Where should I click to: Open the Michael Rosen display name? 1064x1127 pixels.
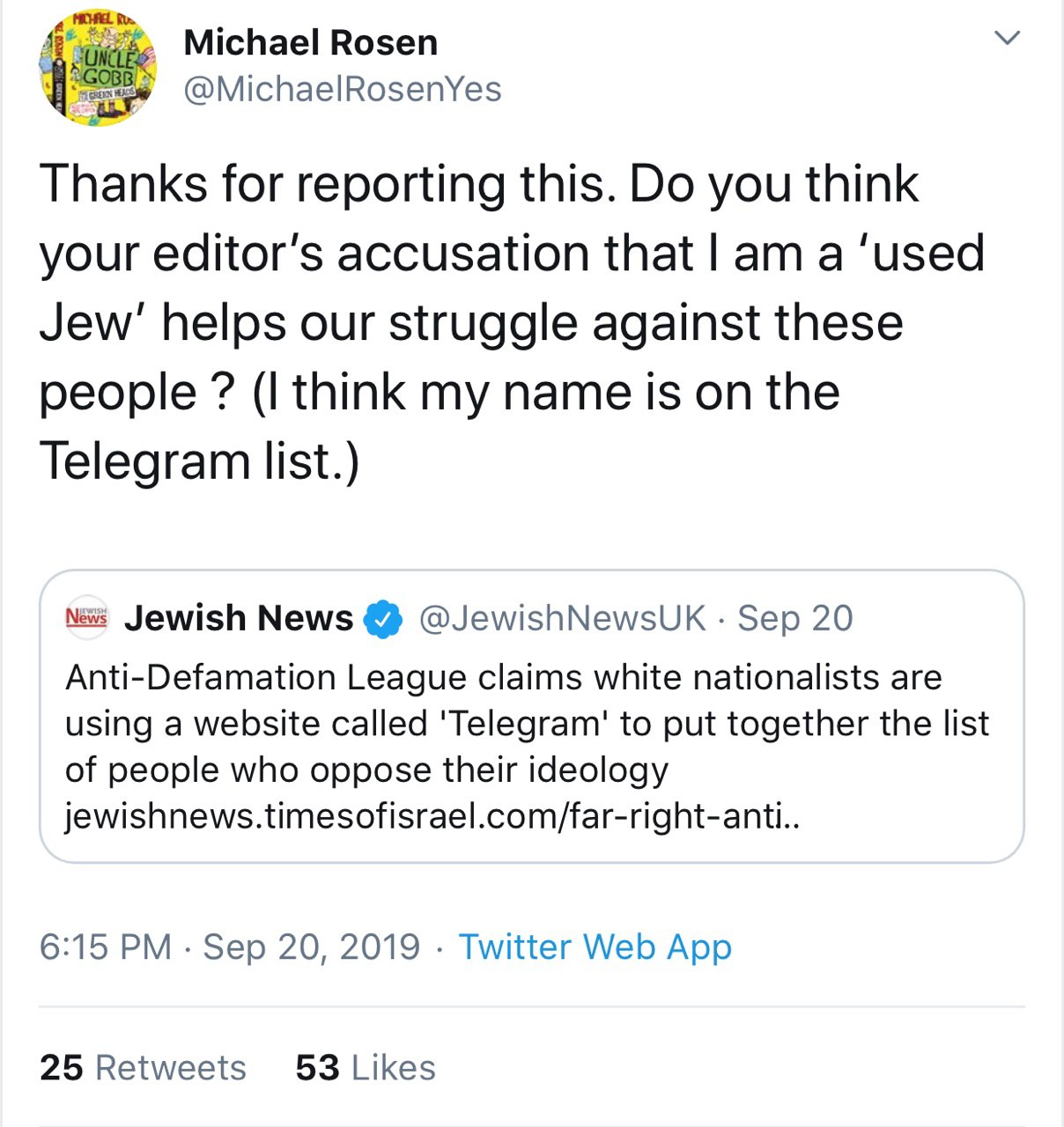coord(310,42)
